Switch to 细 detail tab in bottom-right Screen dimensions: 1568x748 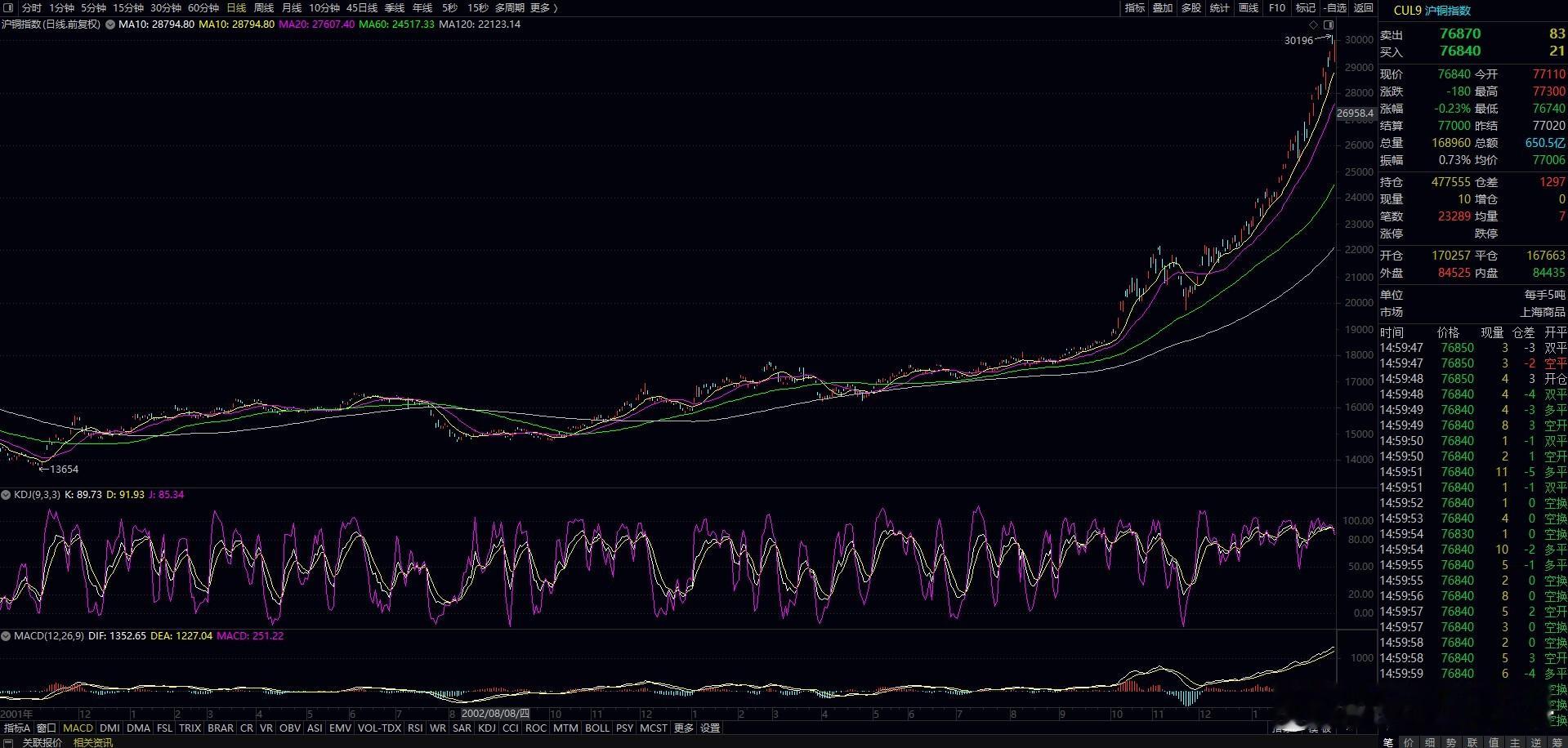tap(1431, 742)
